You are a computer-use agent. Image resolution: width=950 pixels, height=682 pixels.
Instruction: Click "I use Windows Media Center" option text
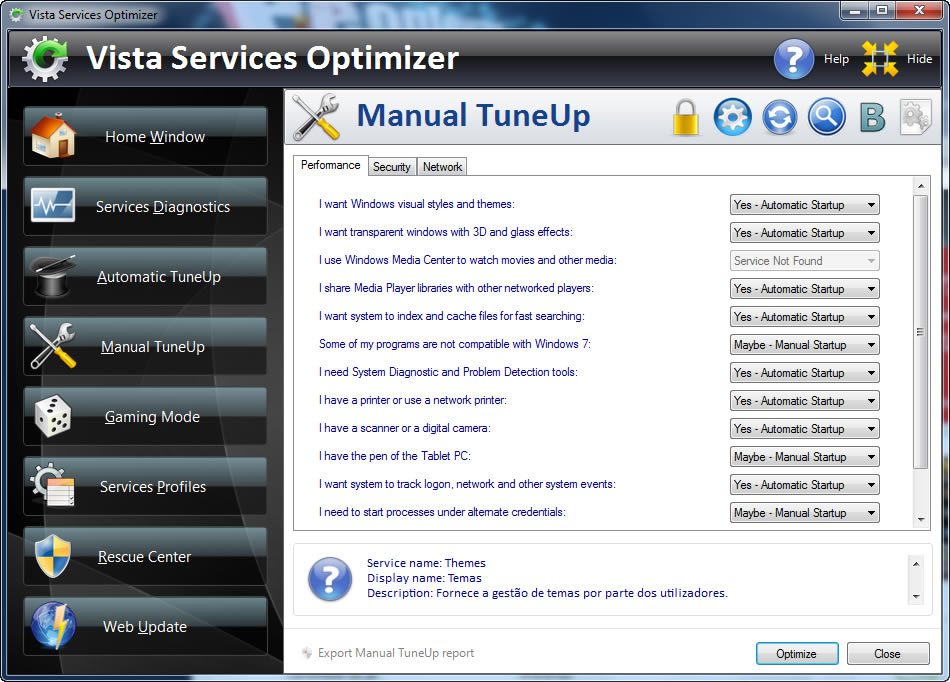468,260
